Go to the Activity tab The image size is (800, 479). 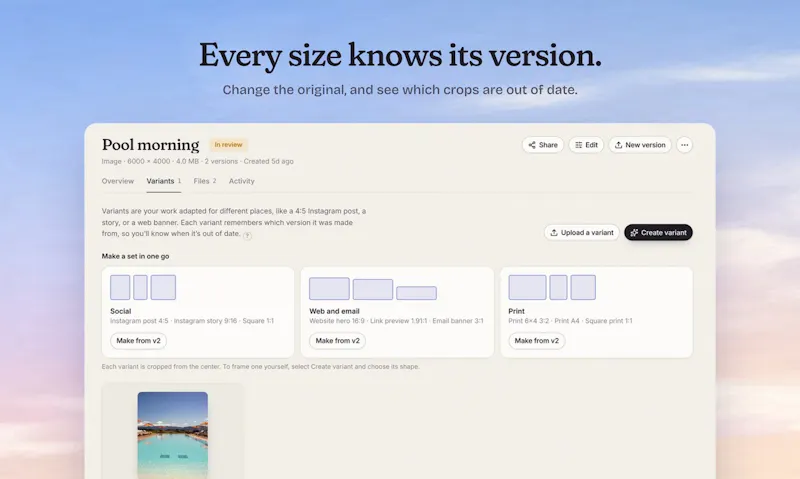coord(241,181)
